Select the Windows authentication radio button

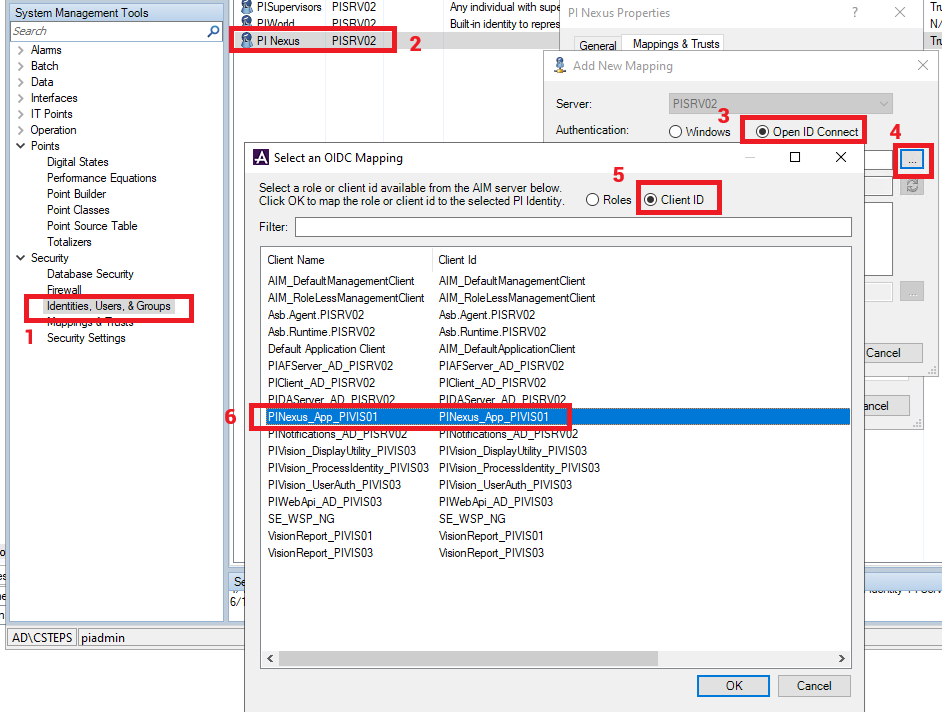675,132
